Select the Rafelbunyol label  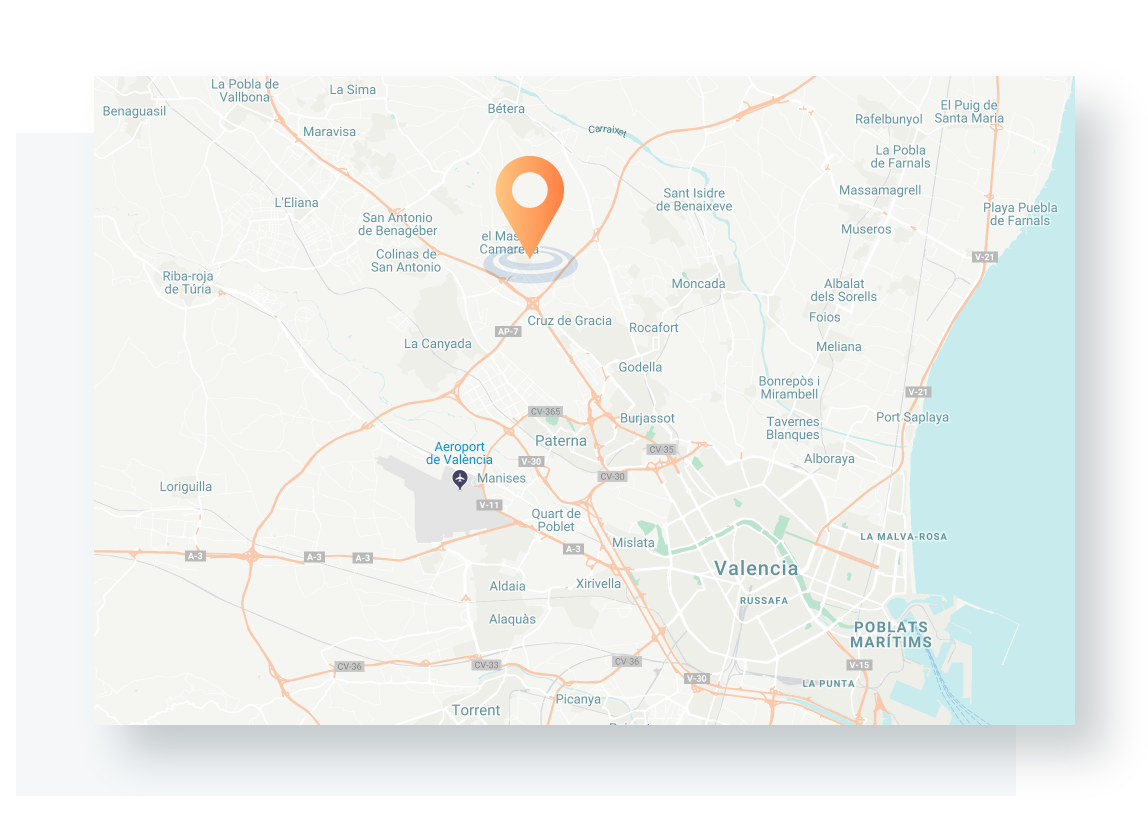click(889, 119)
